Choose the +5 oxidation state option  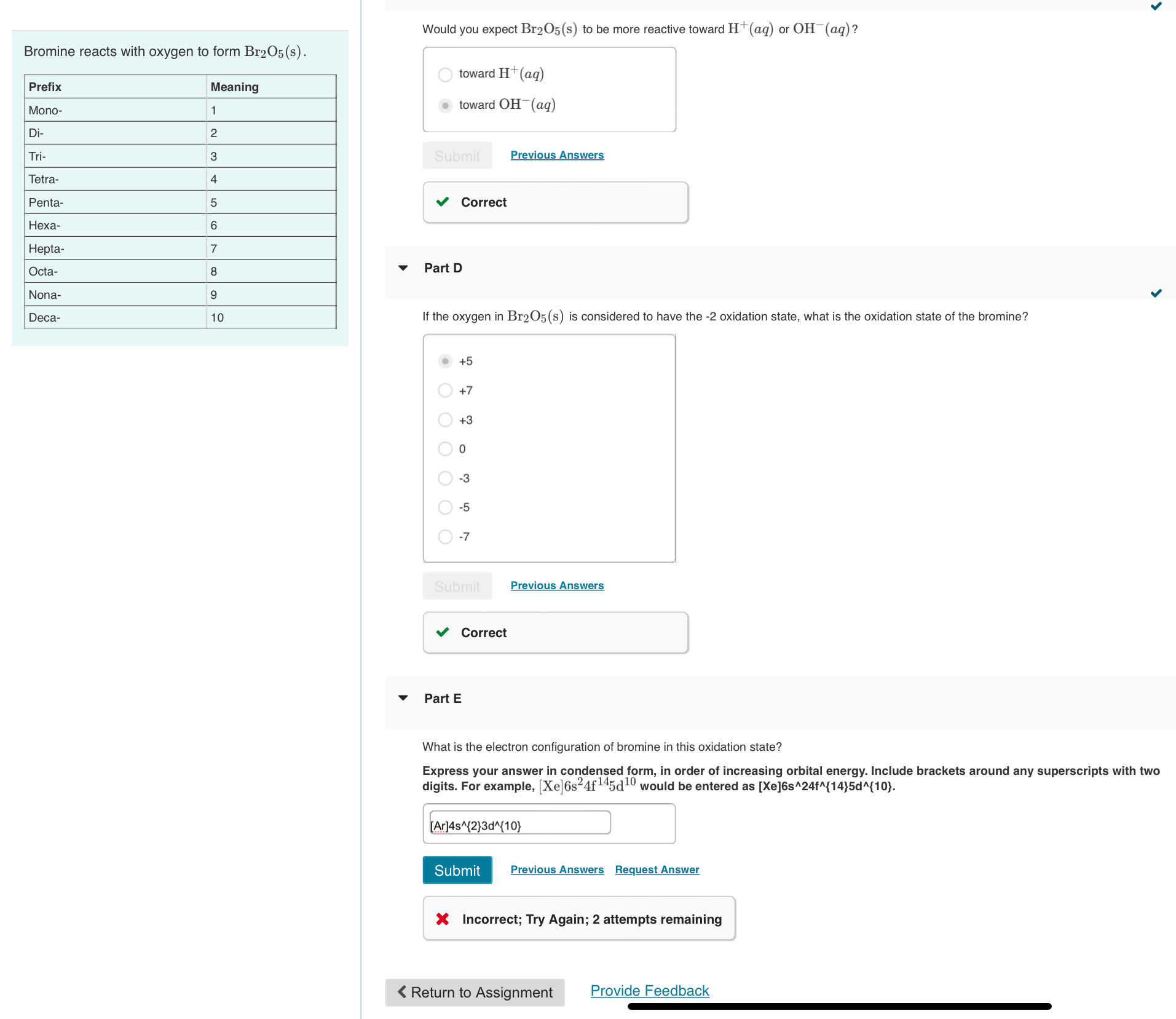tap(445, 361)
